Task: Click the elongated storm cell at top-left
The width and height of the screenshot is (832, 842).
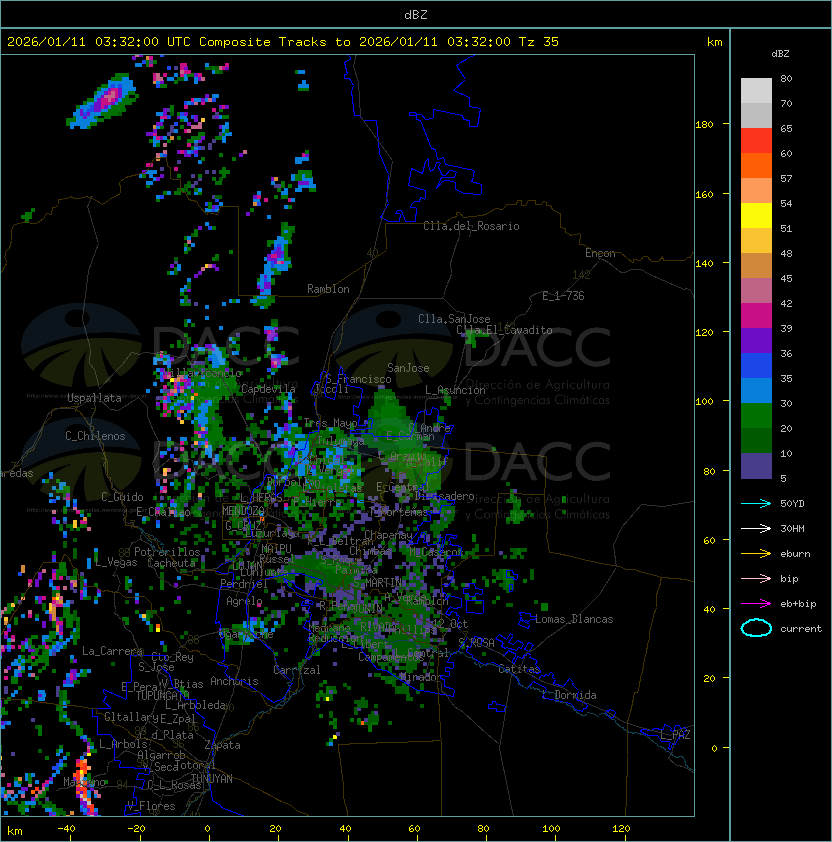Action: (x=102, y=101)
